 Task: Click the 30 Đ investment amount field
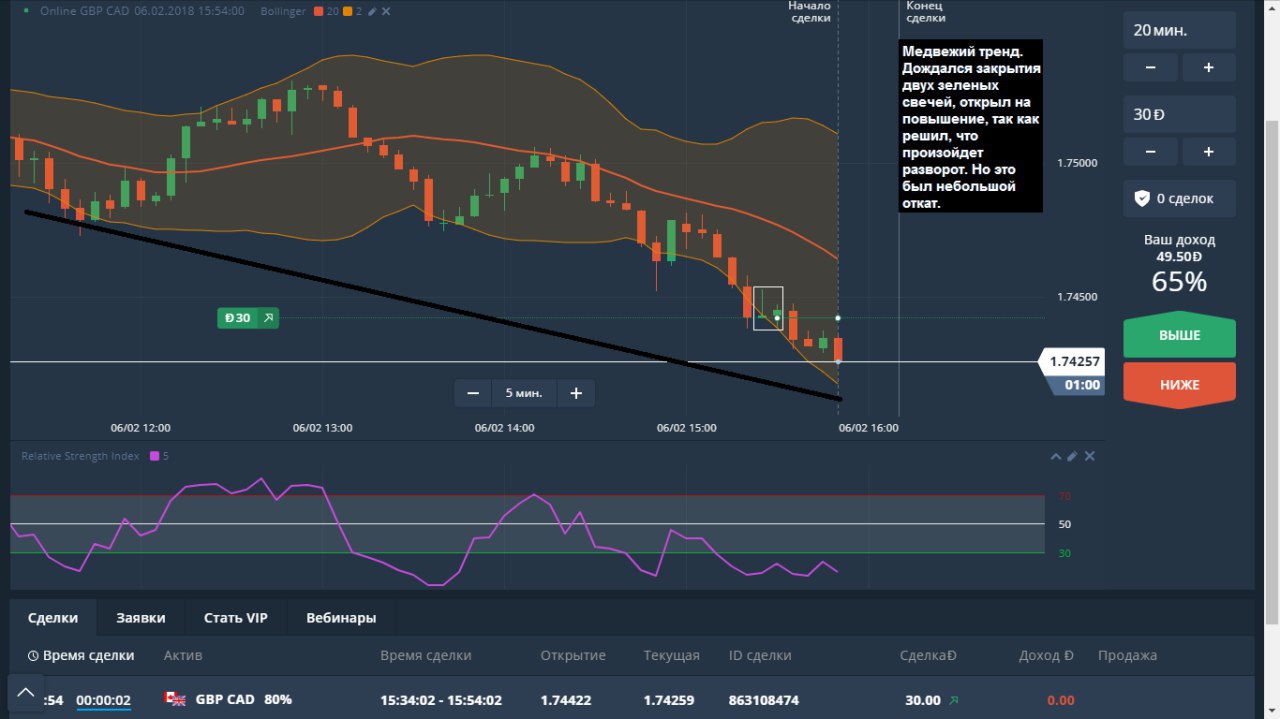[1179, 114]
